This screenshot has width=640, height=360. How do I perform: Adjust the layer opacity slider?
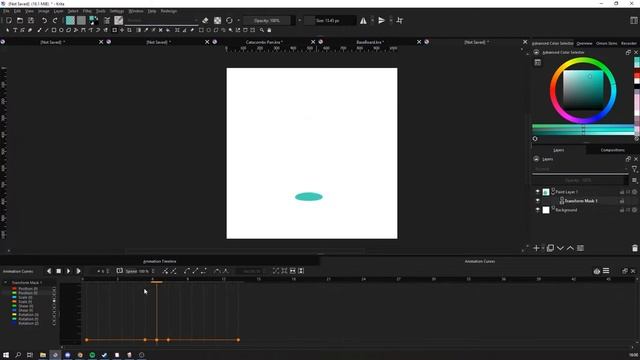click(580, 180)
